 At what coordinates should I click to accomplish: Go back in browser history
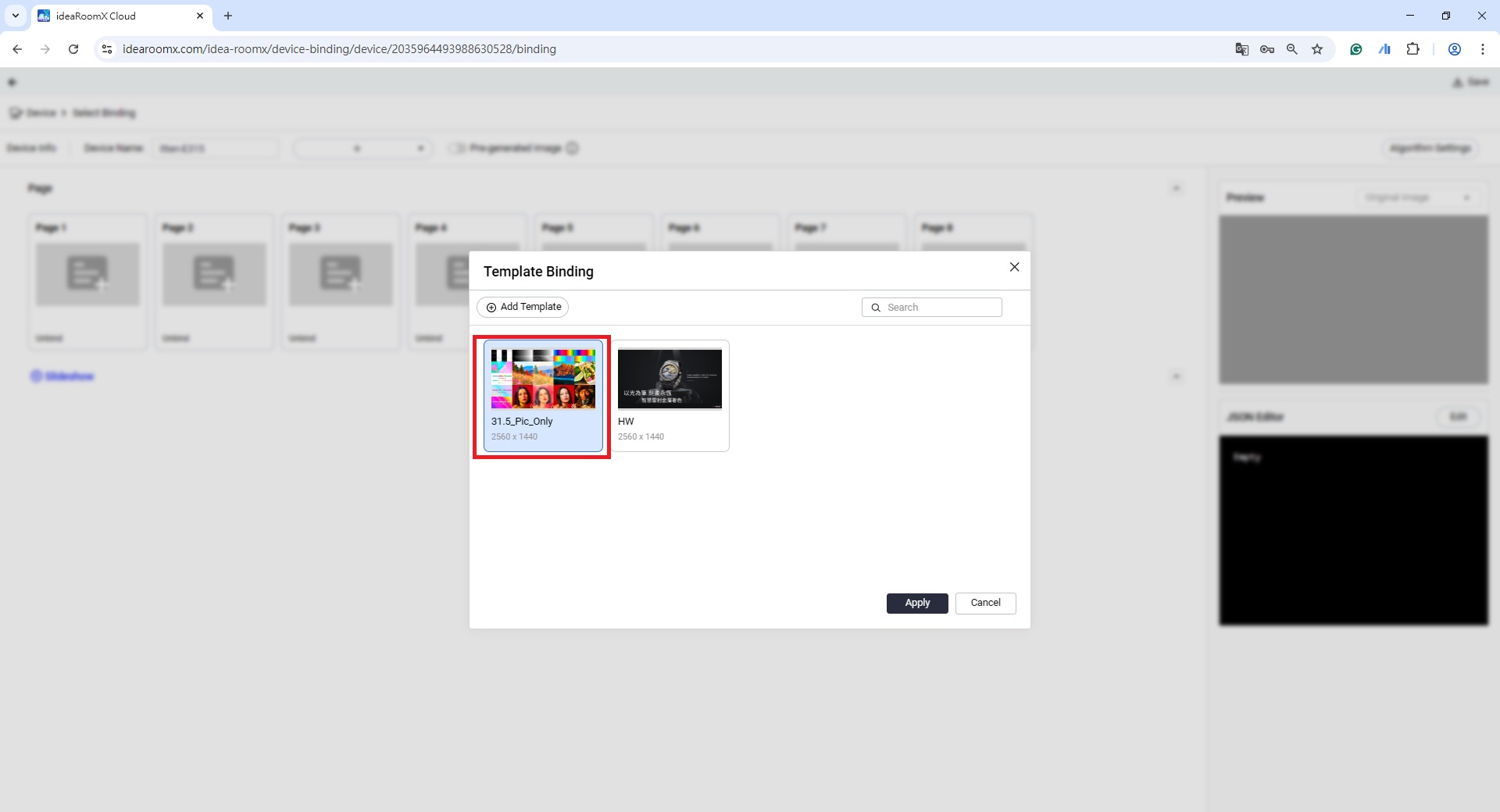17,49
